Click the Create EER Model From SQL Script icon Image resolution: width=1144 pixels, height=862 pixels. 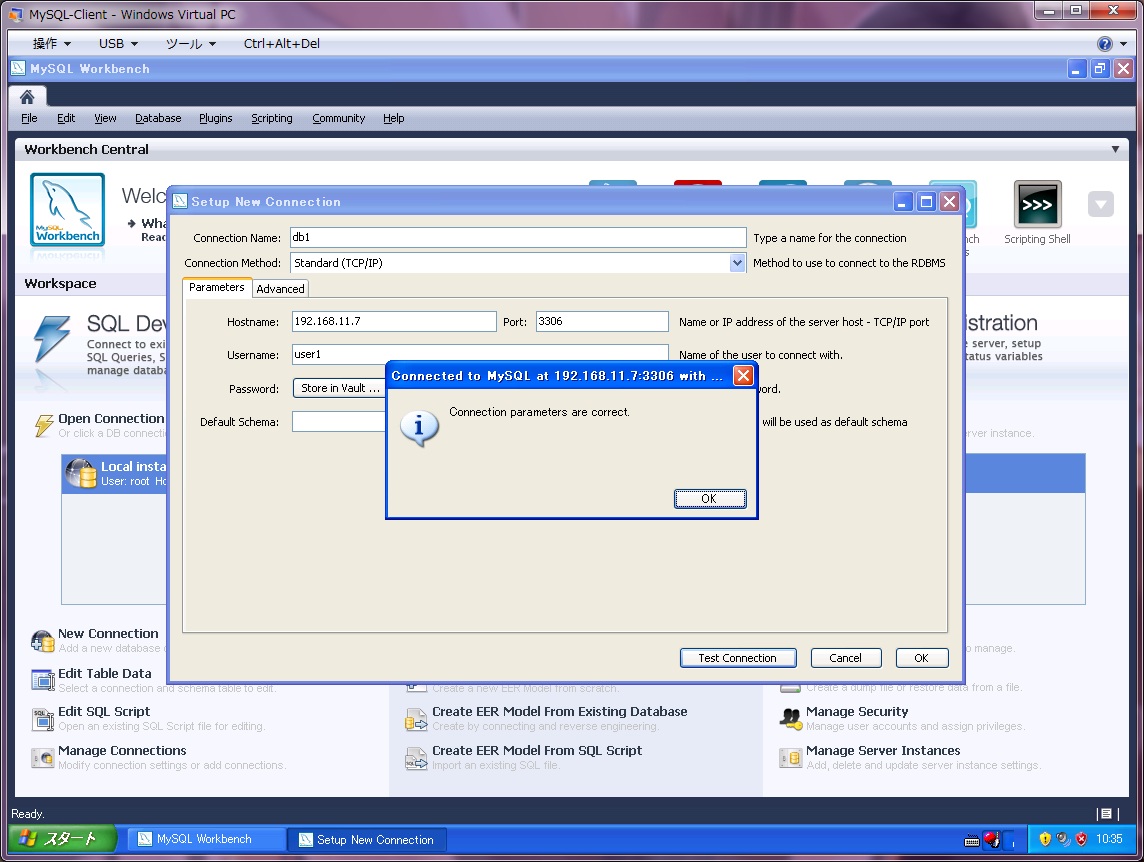pyautogui.click(x=417, y=758)
